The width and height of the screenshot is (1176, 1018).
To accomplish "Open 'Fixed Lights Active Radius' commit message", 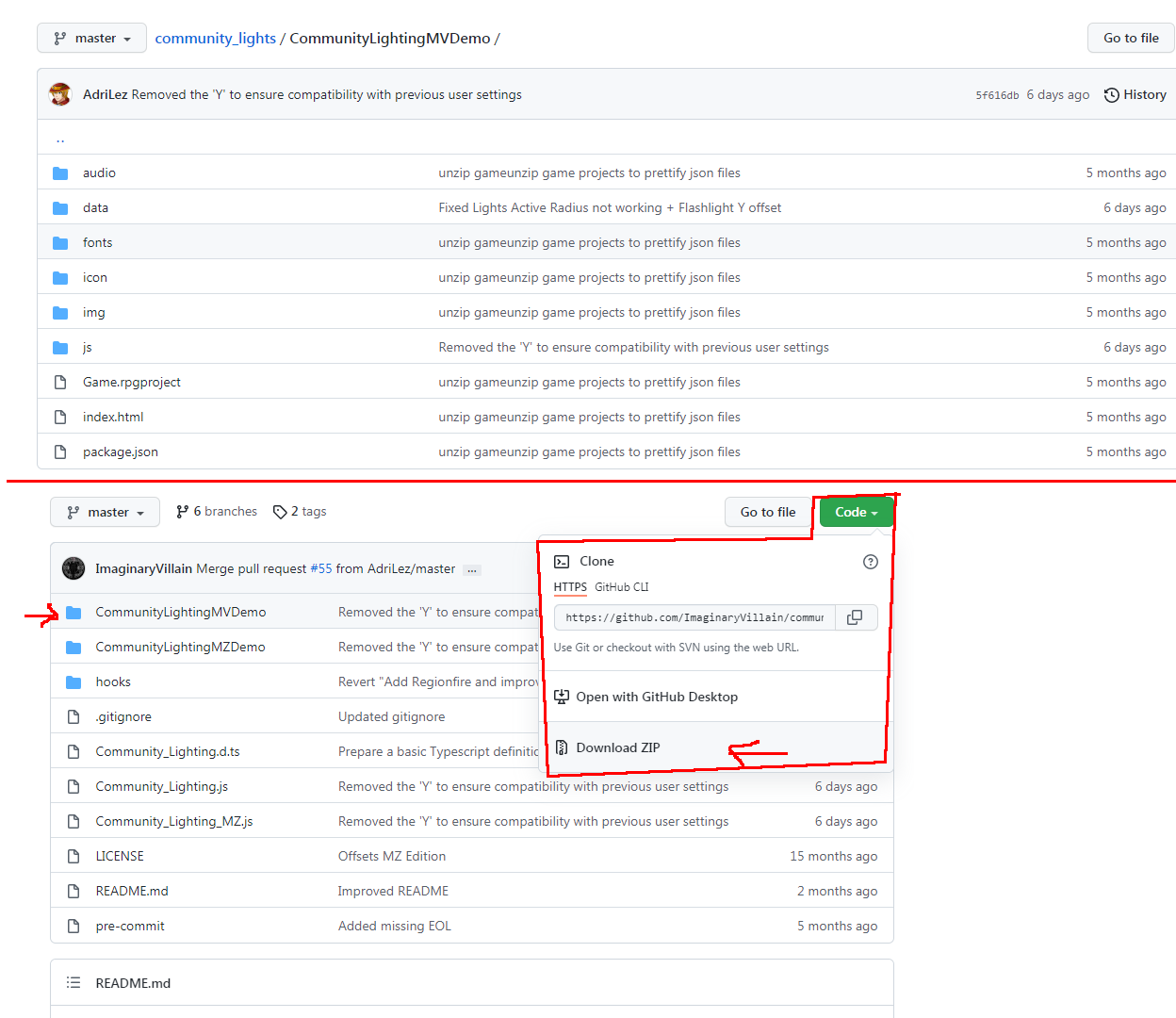I will [x=610, y=207].
